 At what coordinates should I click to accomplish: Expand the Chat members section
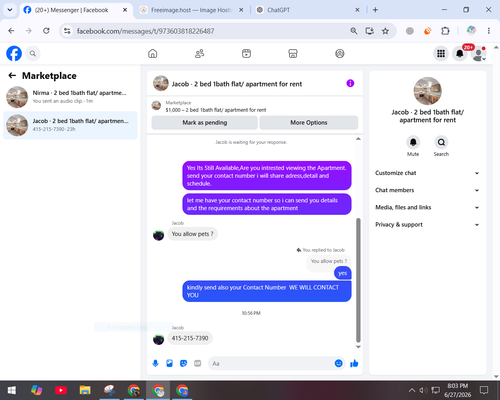coord(427,190)
